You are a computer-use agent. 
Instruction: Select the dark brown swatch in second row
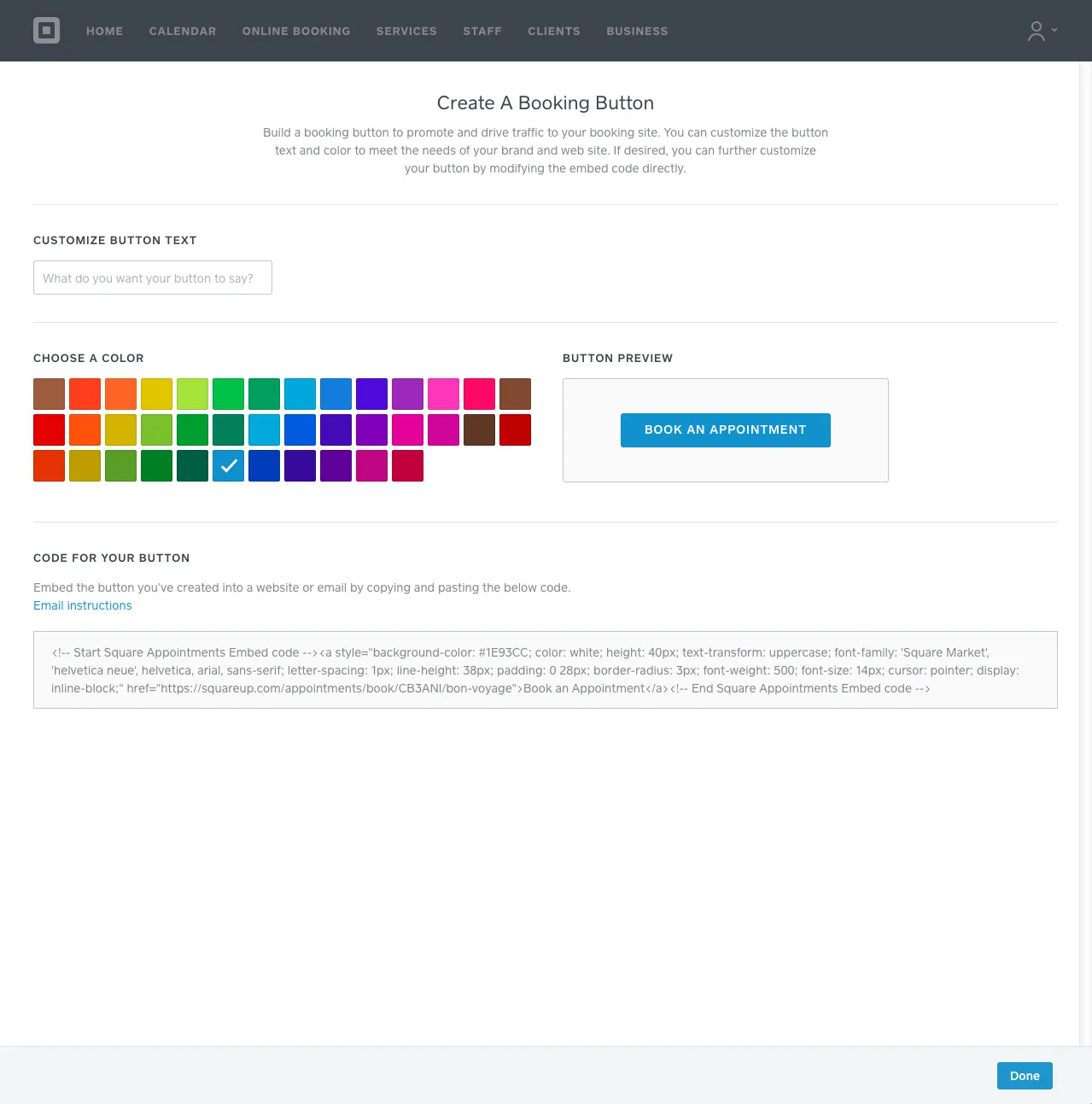480,430
